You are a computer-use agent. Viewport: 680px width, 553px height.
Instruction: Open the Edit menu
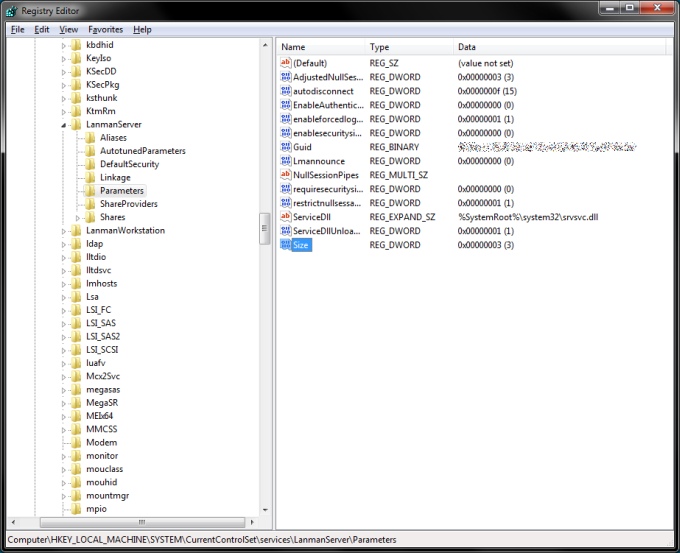pyautogui.click(x=42, y=29)
